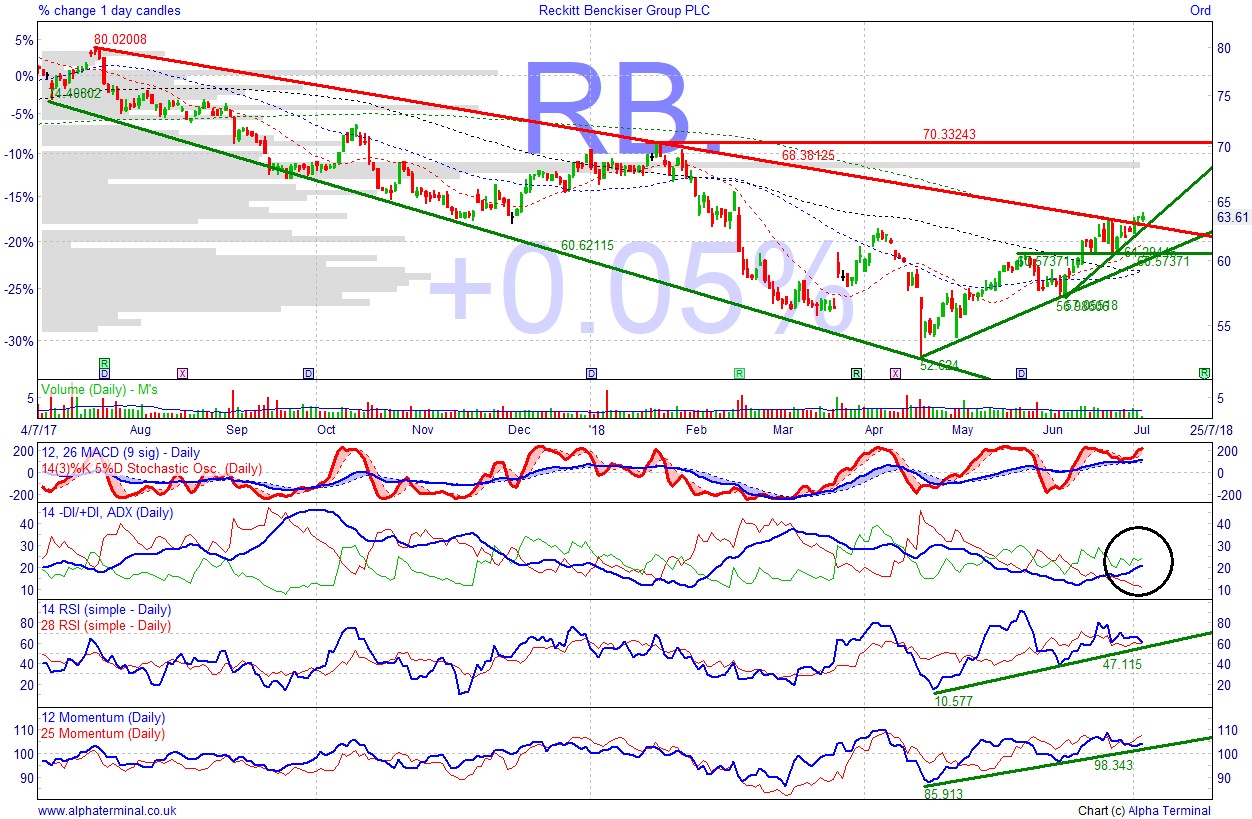The width and height of the screenshot is (1252, 819).
Task: Select the "X" marker just after April
Action: tap(895, 372)
